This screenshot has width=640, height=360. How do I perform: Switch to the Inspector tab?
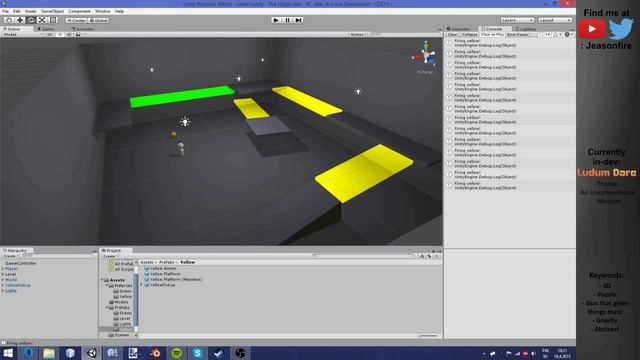(x=459, y=29)
